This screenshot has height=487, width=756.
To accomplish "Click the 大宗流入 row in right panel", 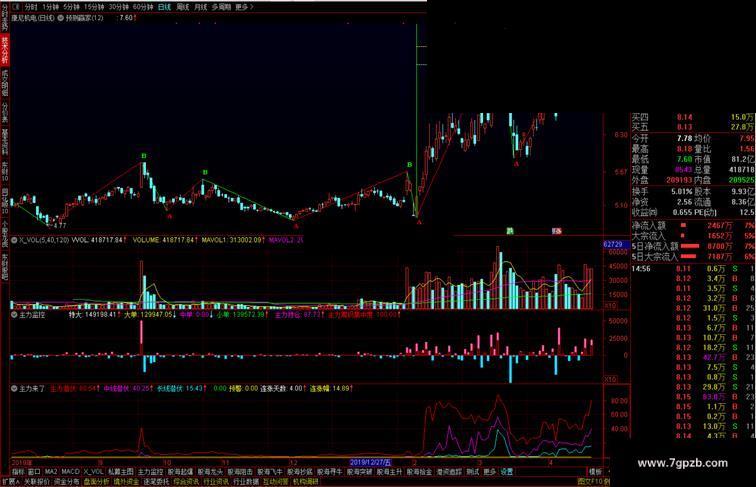I will point(693,236).
